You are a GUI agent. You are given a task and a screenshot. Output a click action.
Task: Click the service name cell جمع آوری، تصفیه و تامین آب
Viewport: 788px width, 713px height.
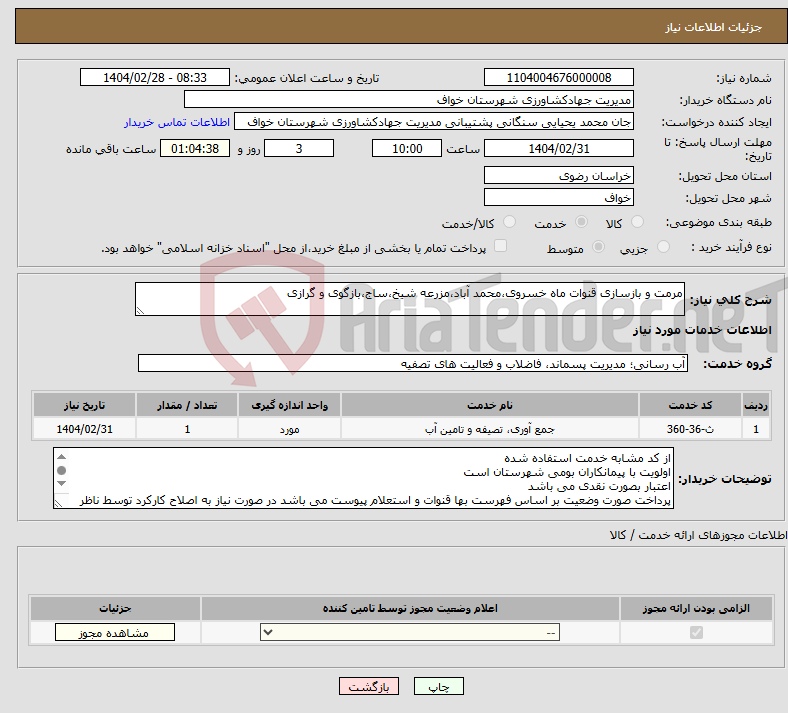(x=490, y=429)
